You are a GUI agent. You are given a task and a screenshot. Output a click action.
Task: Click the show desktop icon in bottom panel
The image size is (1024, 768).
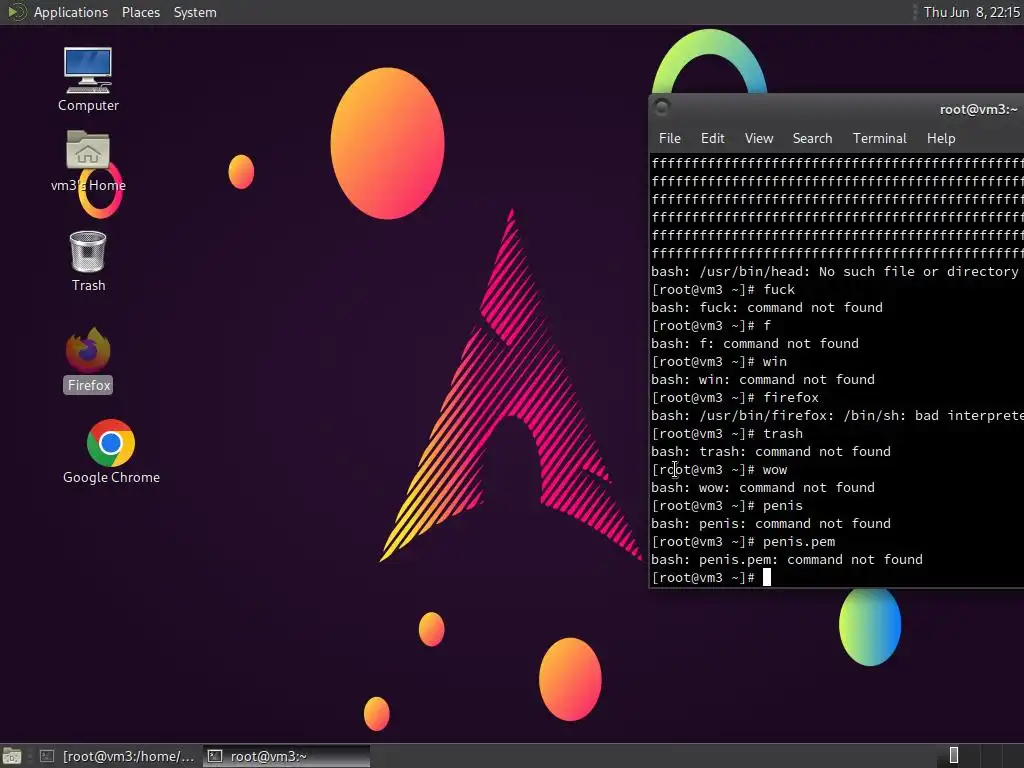point(12,756)
